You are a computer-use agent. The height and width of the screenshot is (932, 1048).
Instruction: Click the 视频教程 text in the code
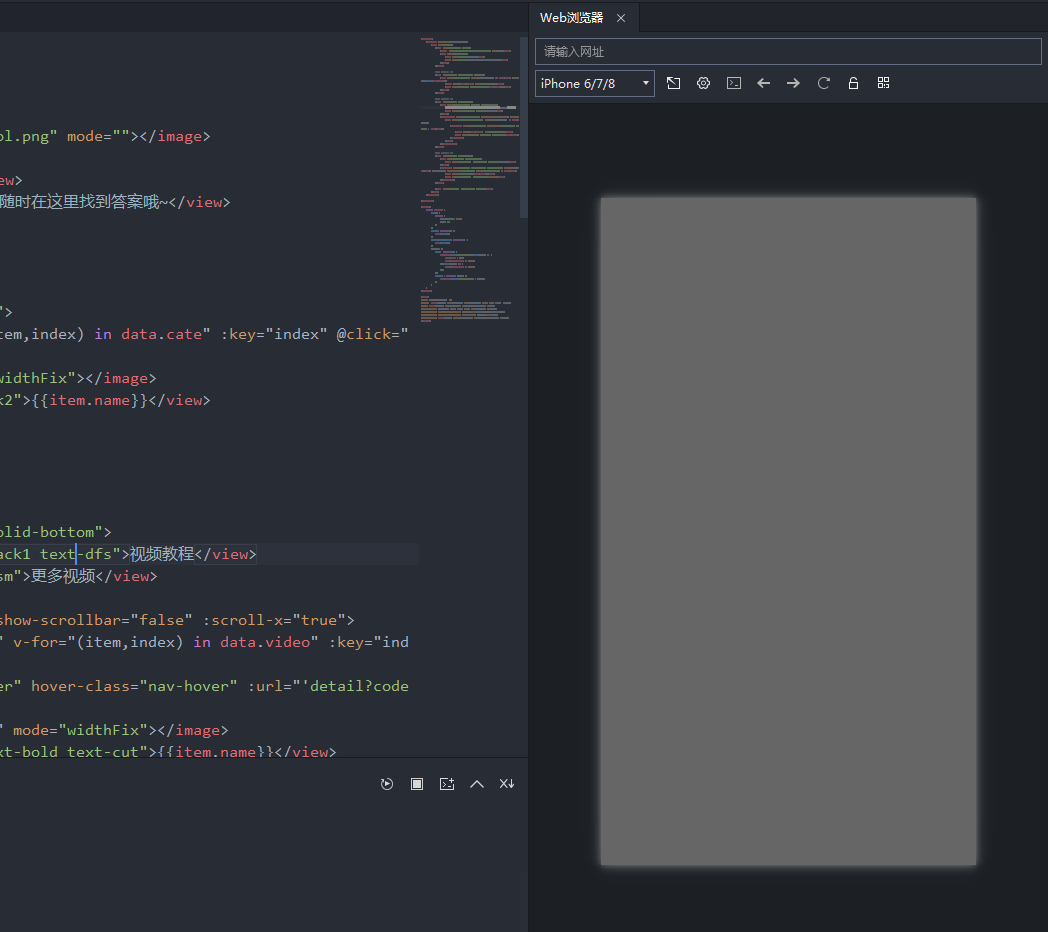tap(162, 554)
